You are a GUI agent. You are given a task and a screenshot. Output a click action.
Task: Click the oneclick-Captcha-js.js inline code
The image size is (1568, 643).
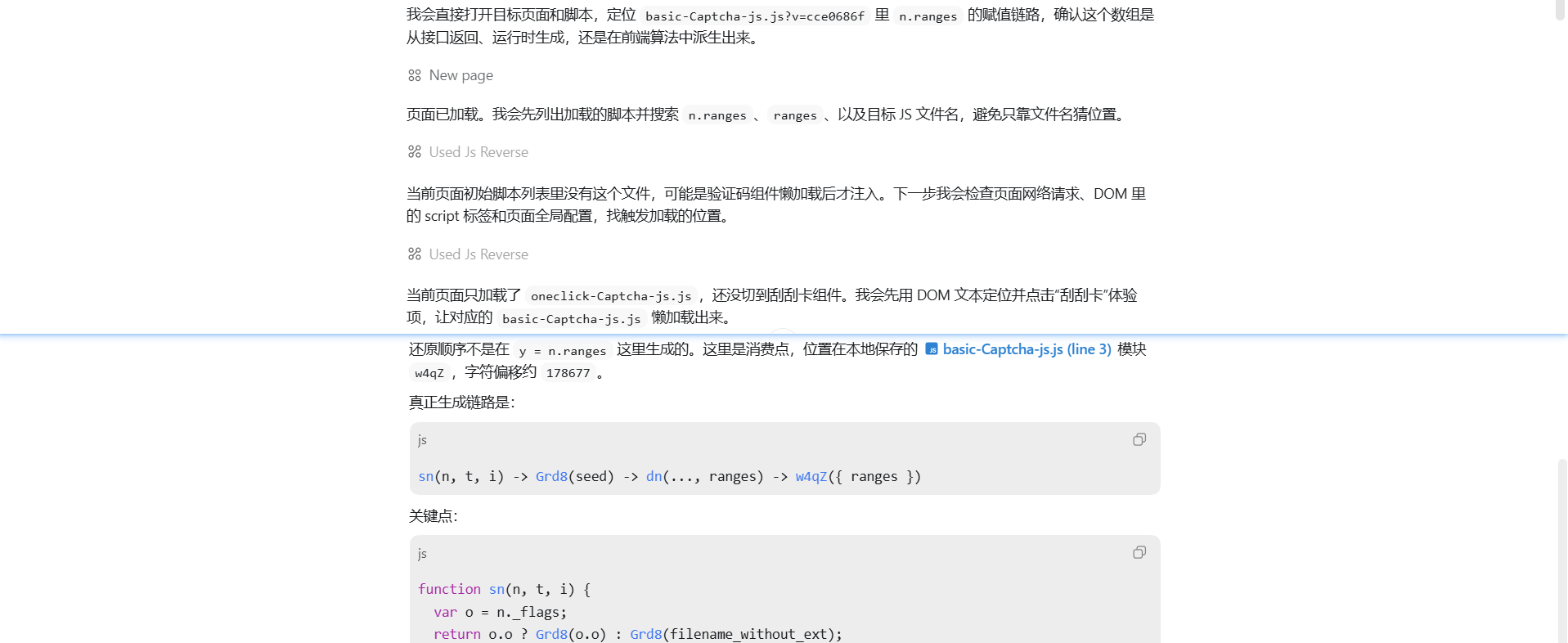point(611,296)
